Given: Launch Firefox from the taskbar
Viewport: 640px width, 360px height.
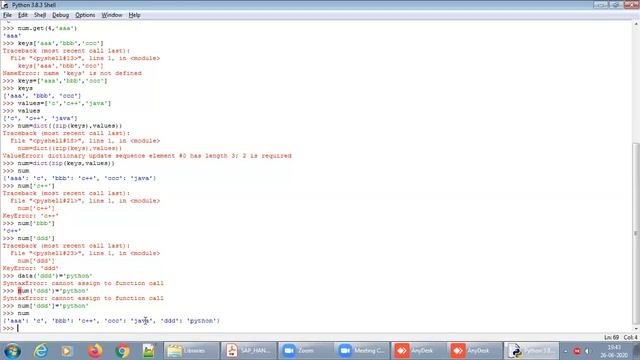Looking at the screenshot, I should pos(95,351).
